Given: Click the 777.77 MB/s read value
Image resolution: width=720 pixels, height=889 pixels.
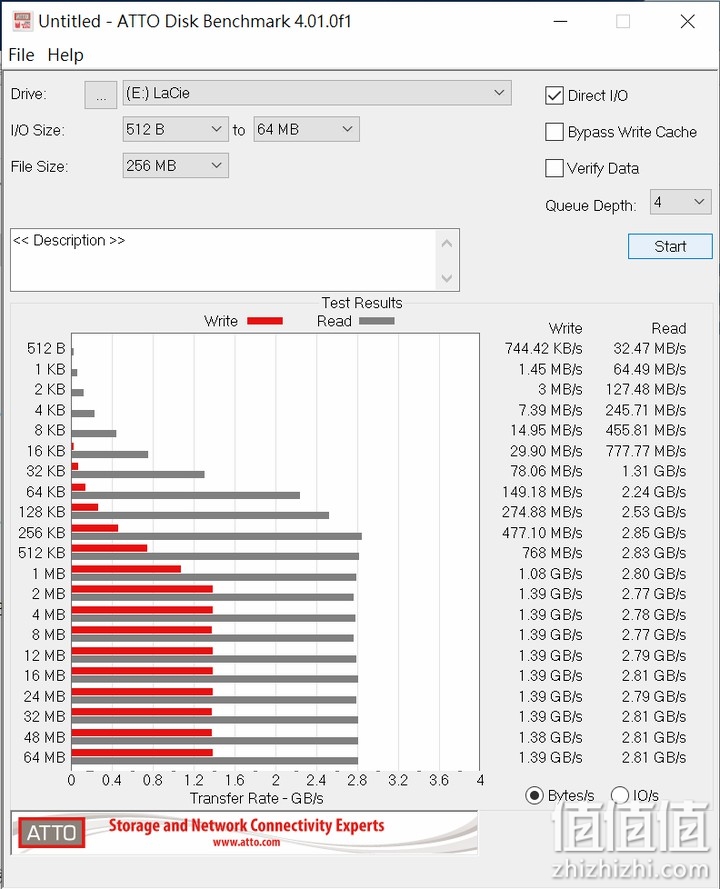Looking at the screenshot, I should tap(646, 451).
